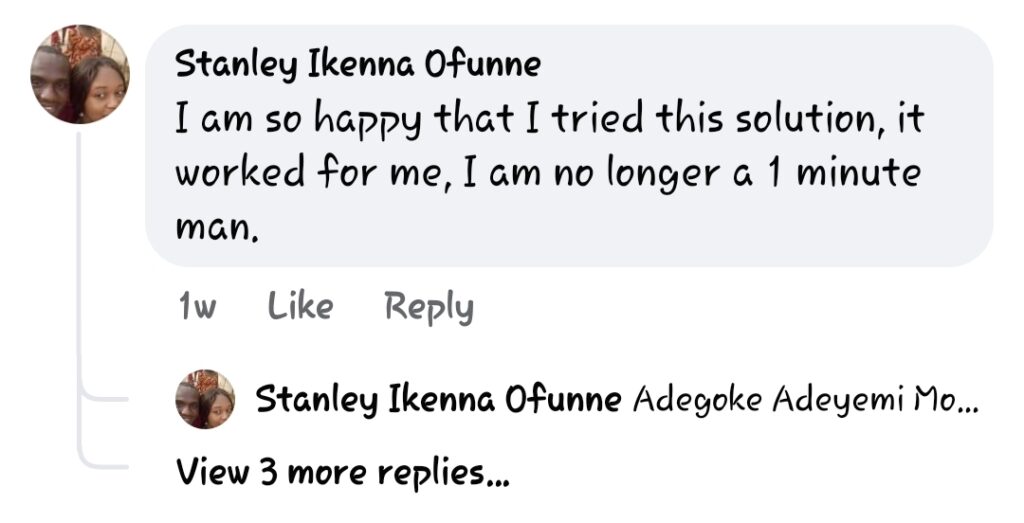
Task: Expand View 3 more replies
Action: point(342,471)
